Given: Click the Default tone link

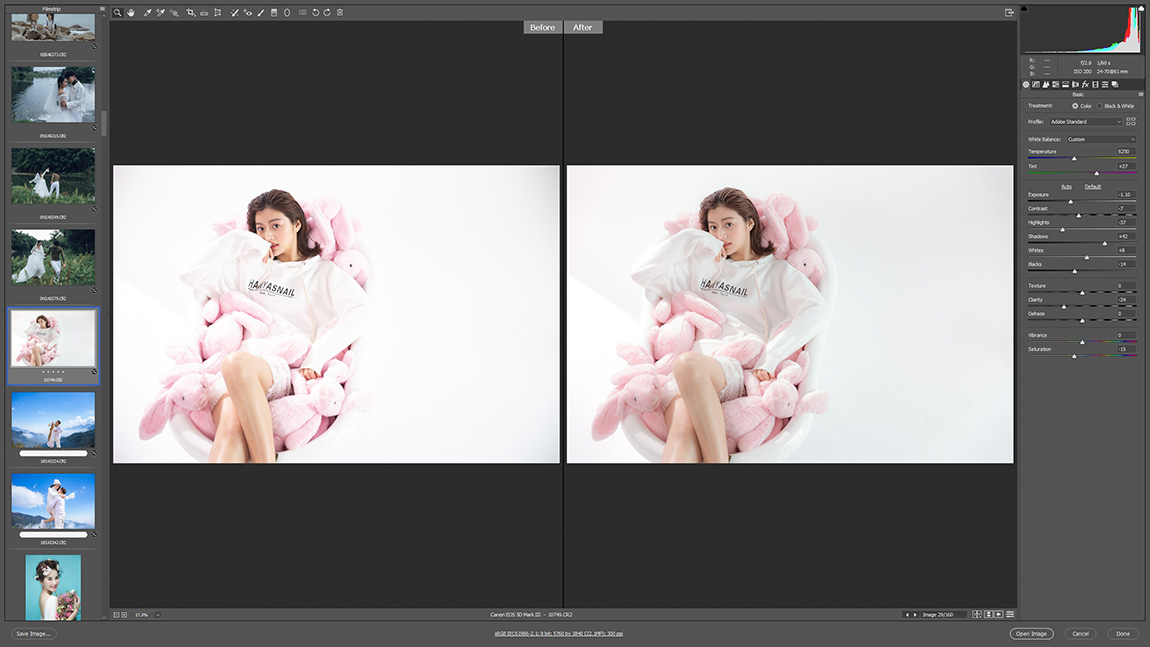Looking at the screenshot, I should coord(1093,186).
